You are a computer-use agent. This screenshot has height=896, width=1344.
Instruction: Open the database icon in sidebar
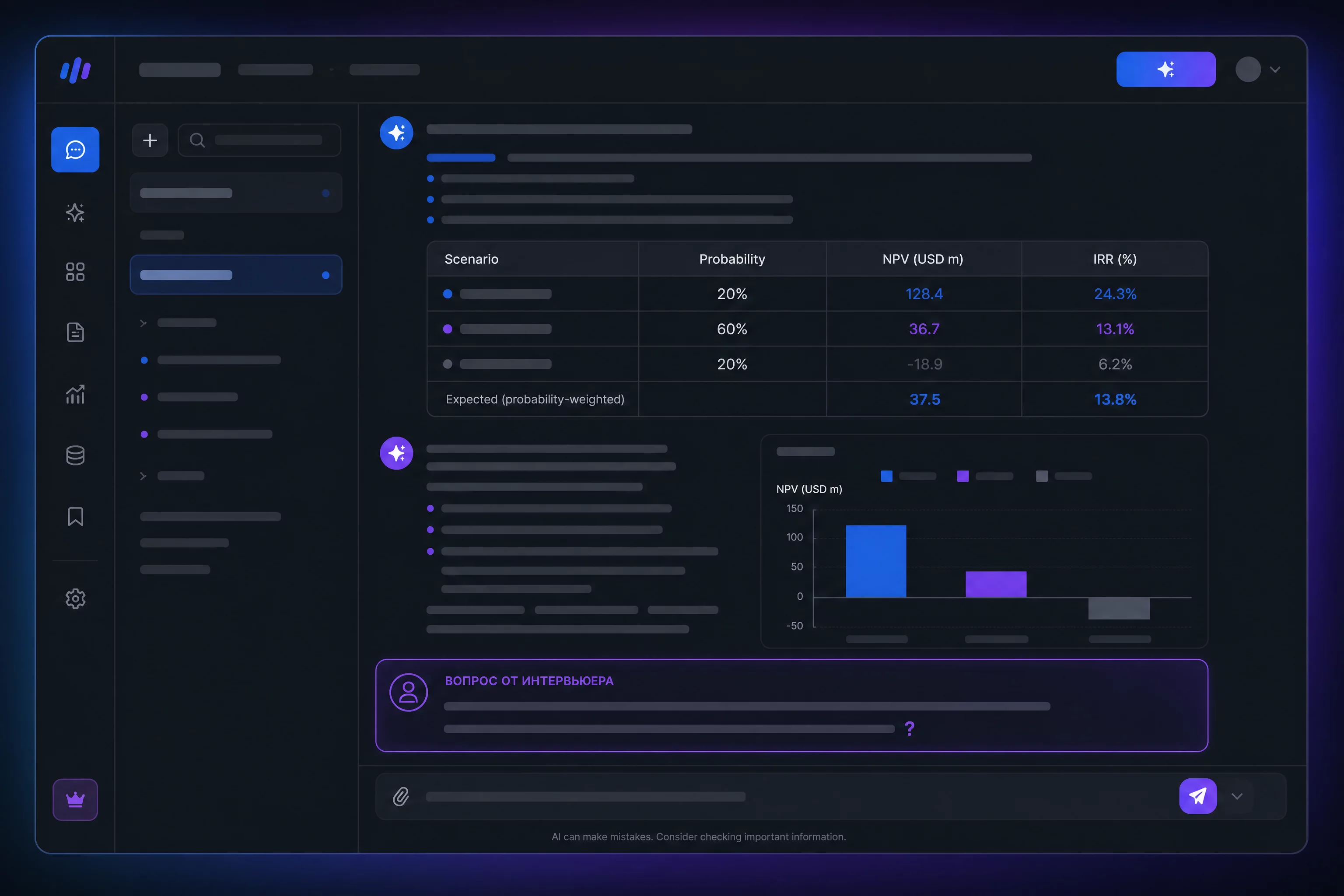[75, 455]
